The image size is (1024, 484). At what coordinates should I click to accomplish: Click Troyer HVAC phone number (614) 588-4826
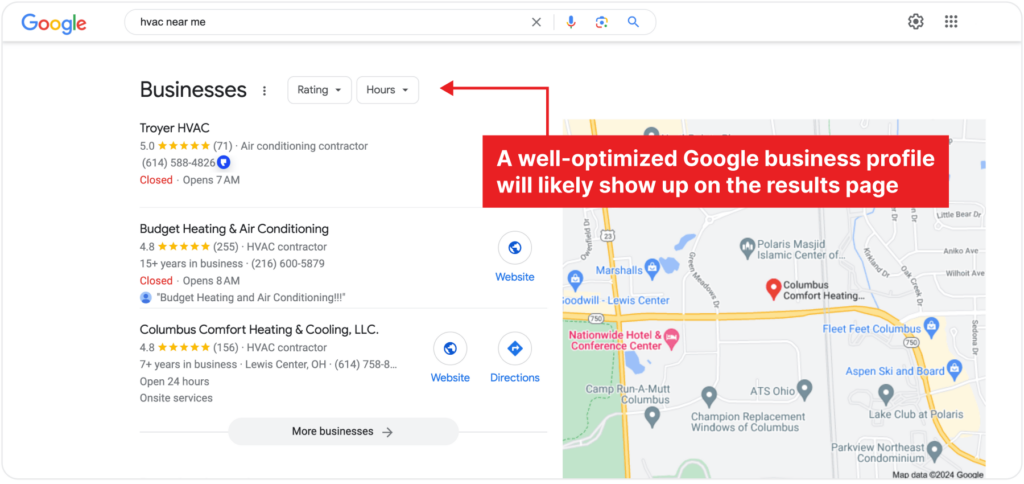[x=178, y=163]
